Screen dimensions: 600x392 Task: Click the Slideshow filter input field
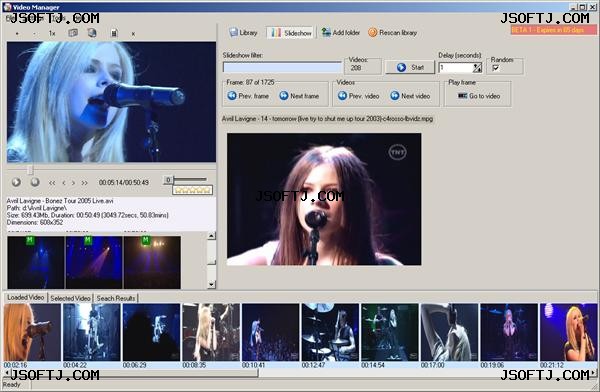coord(282,67)
